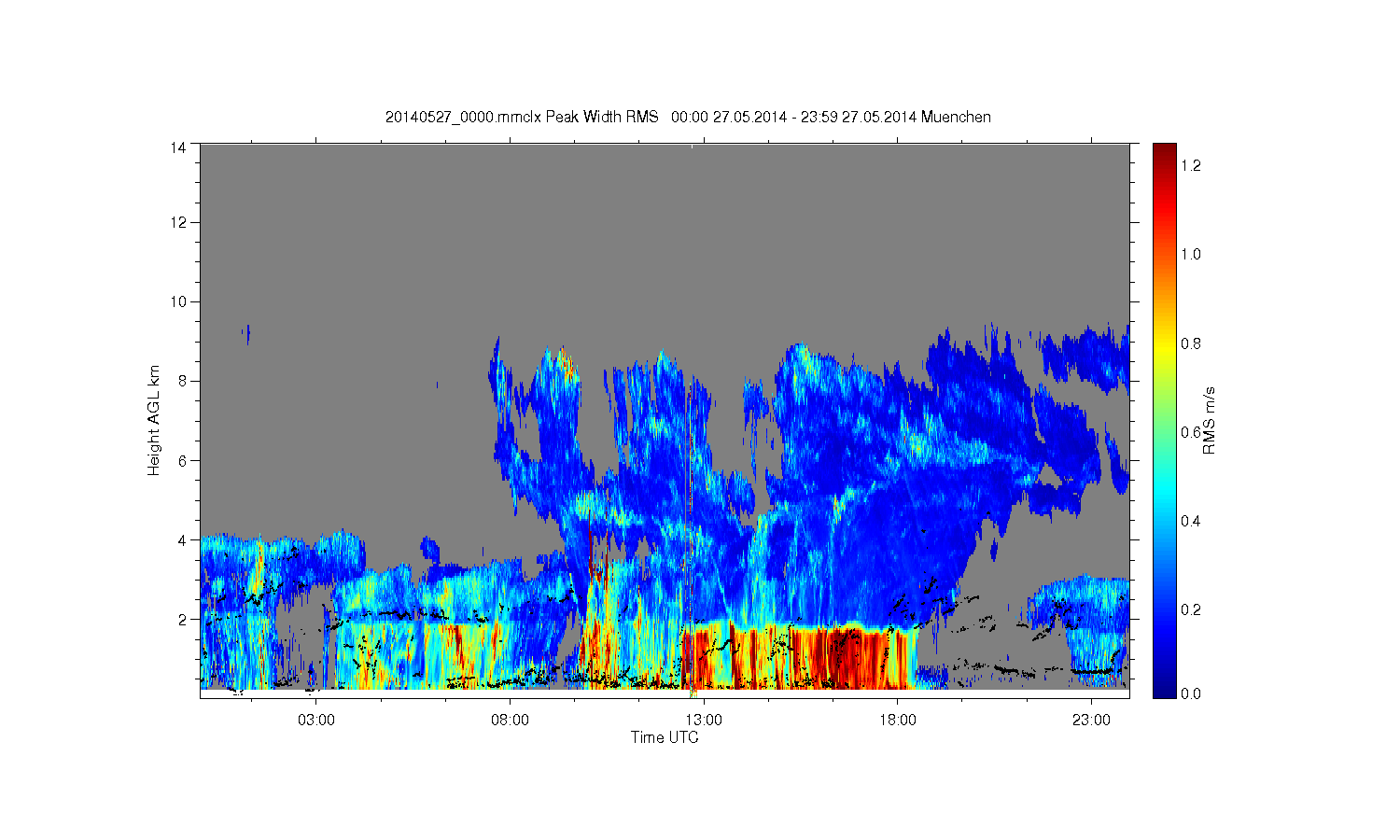
Task: Click the 6 km height tick label
Action: point(182,460)
